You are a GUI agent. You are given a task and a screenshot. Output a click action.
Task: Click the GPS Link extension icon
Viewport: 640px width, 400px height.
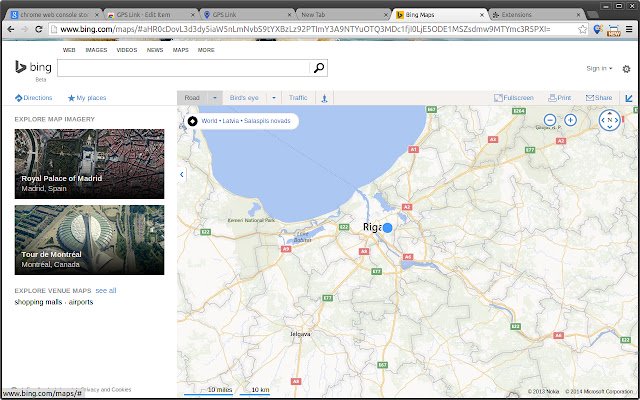pos(598,29)
